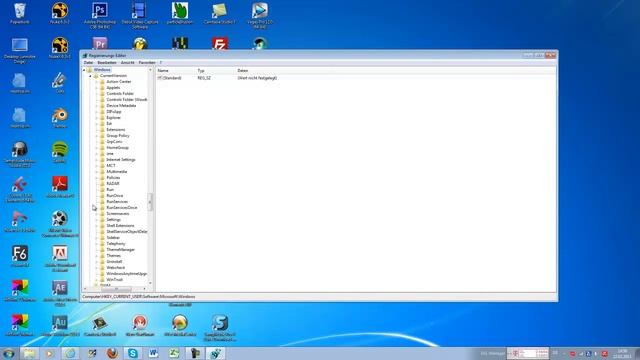
Task: Select the MCT key
Action: coord(111,166)
